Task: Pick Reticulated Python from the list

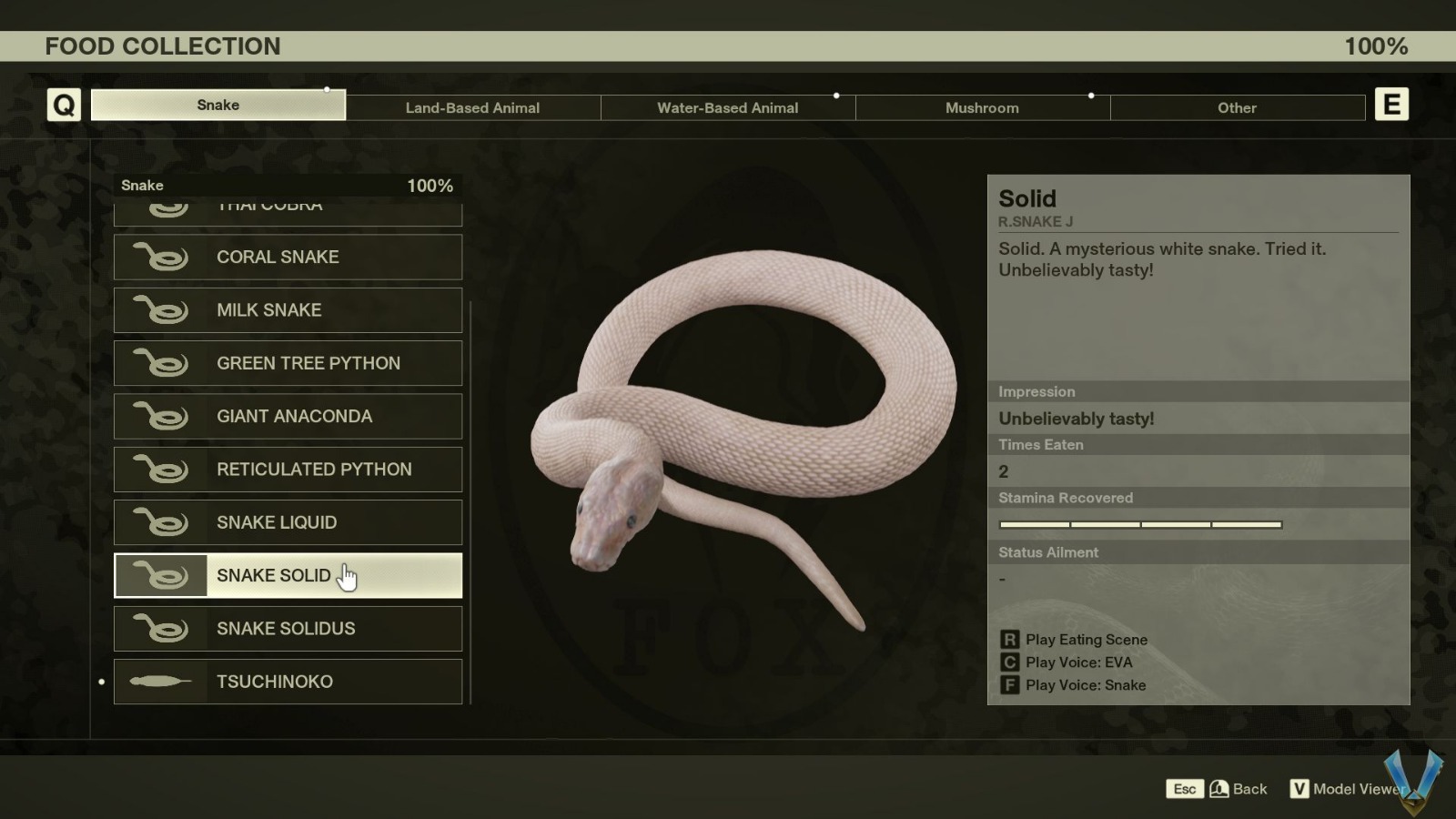Action: click(288, 470)
